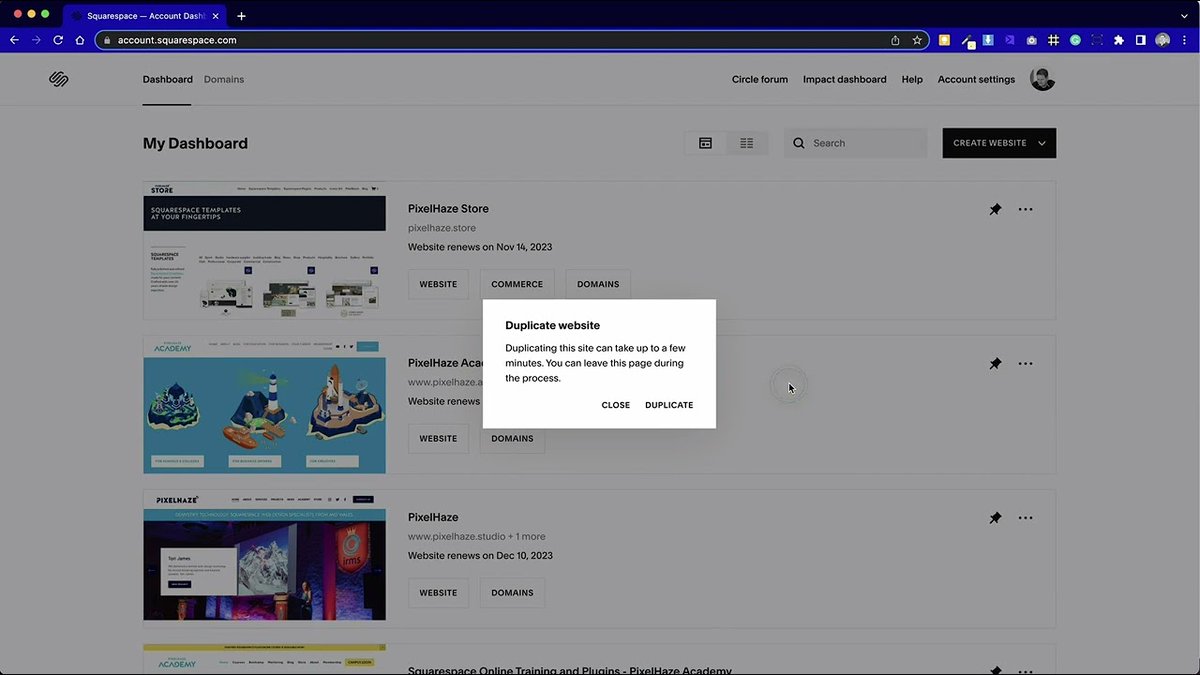Open Website button for PixelHaze Store
This screenshot has height=675, width=1200.
(438, 284)
